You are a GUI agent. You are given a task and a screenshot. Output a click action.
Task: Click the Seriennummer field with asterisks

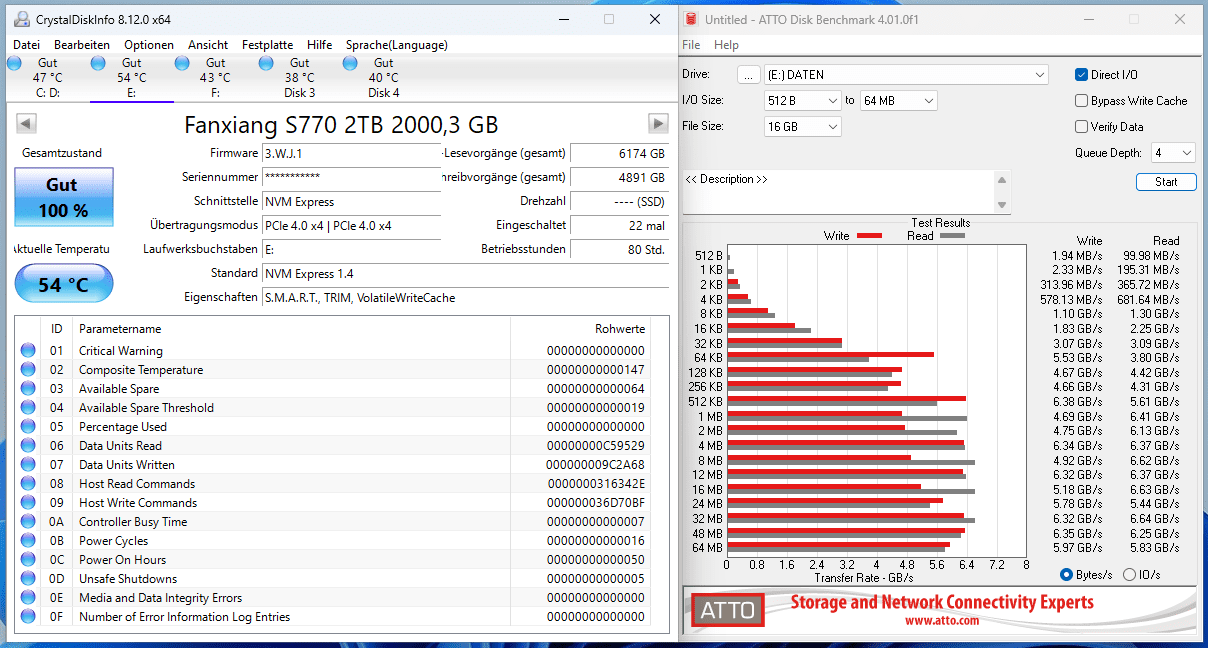point(351,177)
